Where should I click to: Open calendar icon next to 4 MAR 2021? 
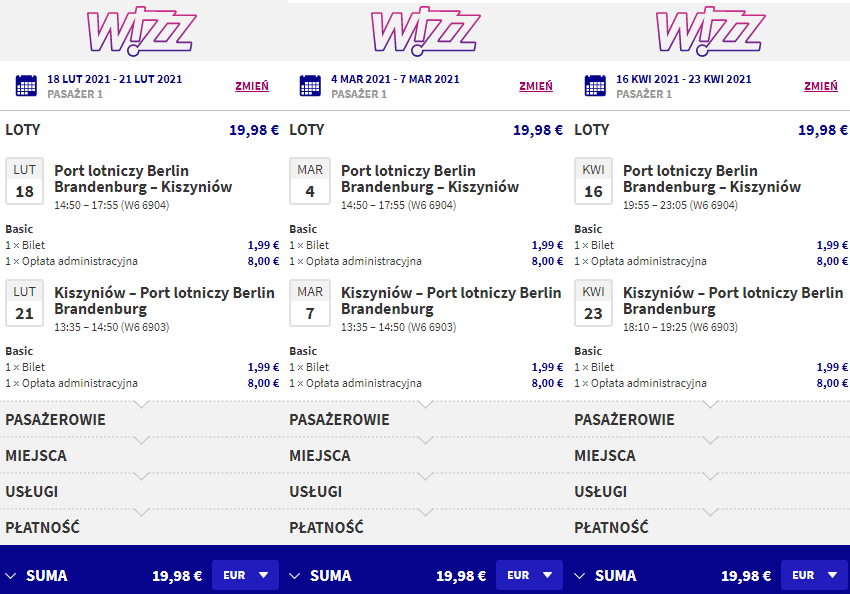[x=310, y=86]
